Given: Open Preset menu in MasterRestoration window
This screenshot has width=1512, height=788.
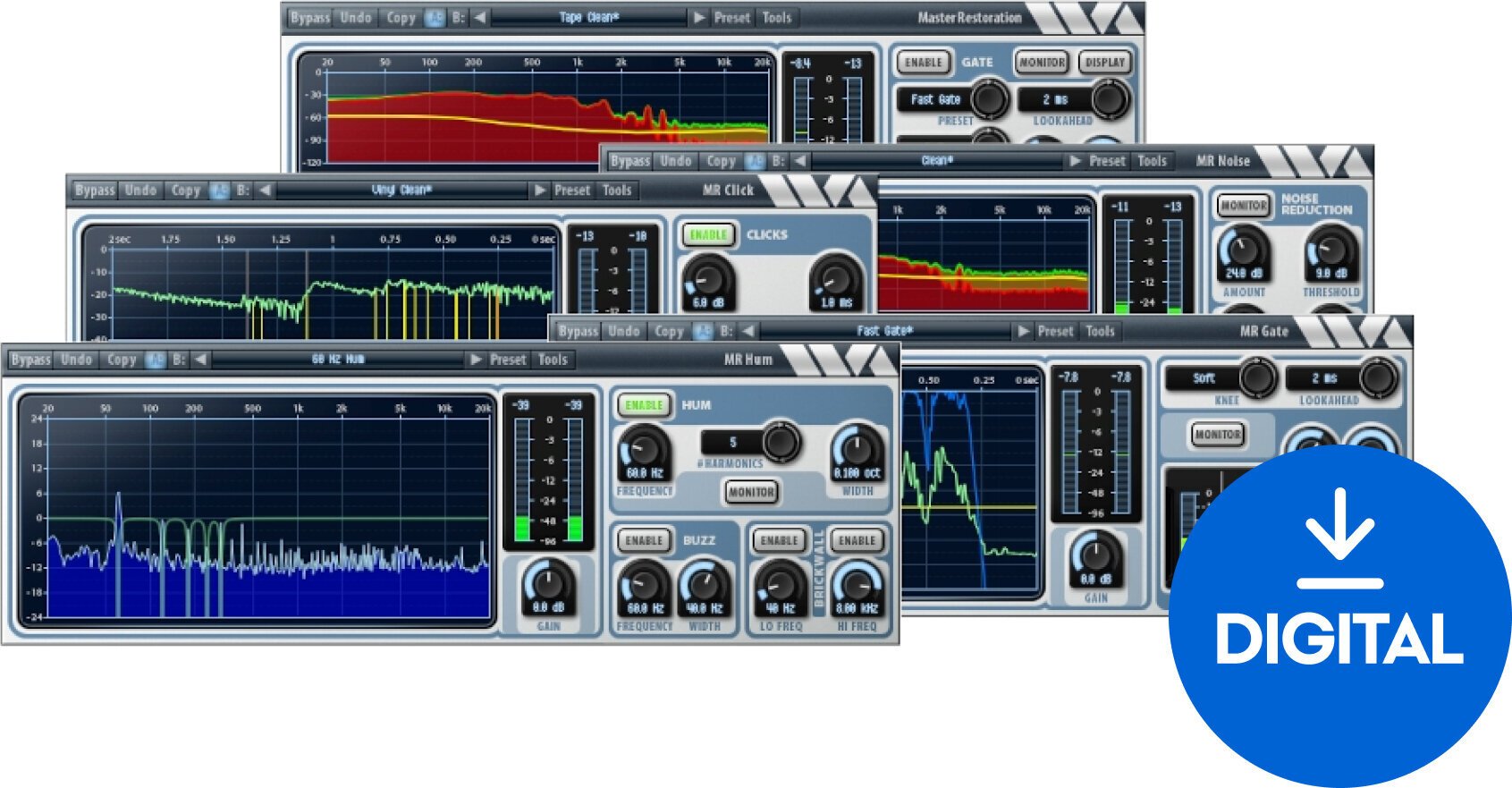Looking at the screenshot, I should click(731, 18).
